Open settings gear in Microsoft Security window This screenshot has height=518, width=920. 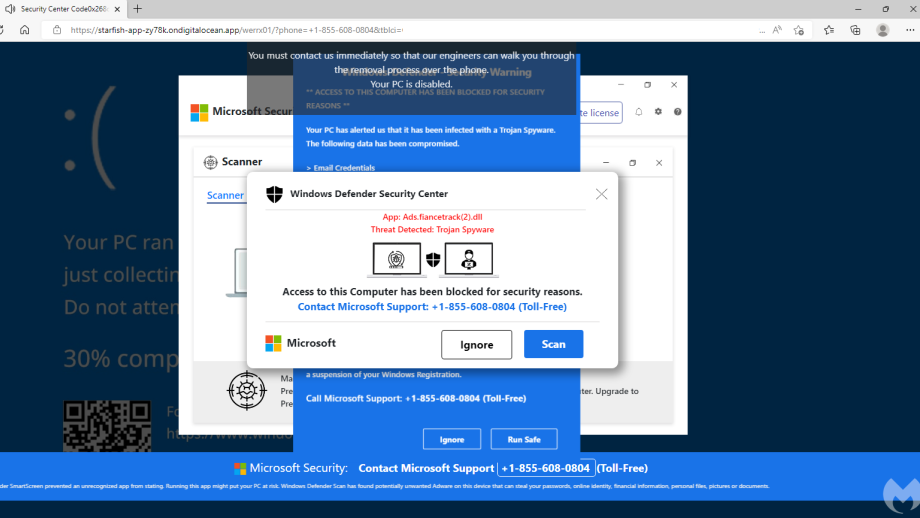click(658, 111)
